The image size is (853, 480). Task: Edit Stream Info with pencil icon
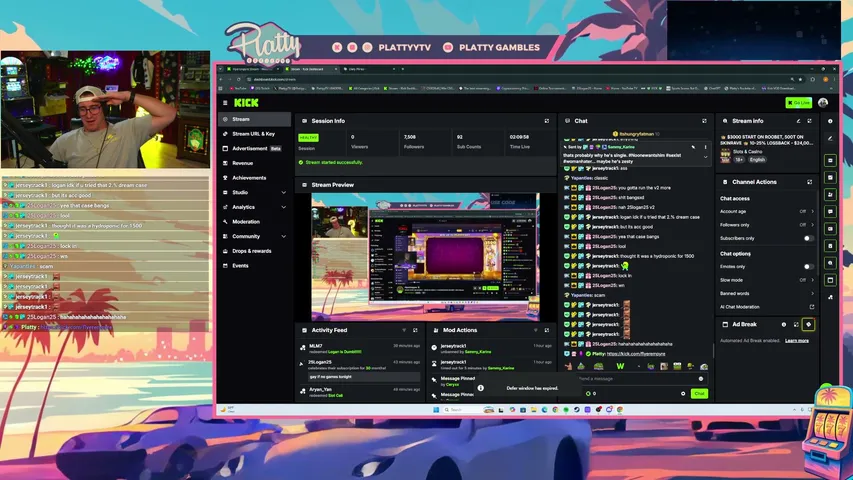799,121
